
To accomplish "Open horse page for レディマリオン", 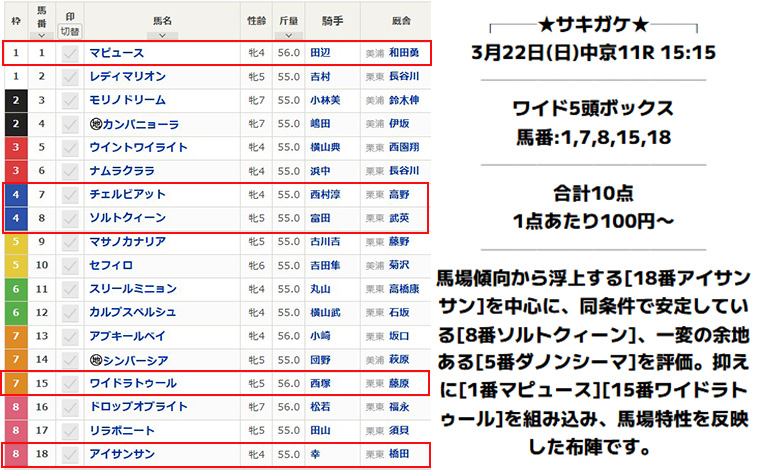I will click(127, 77).
